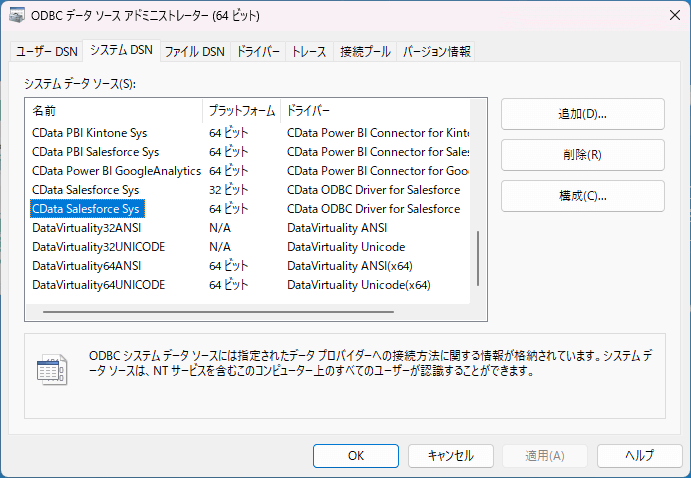Click the 追加(D)... button
The width and height of the screenshot is (691, 478).
click(582, 114)
